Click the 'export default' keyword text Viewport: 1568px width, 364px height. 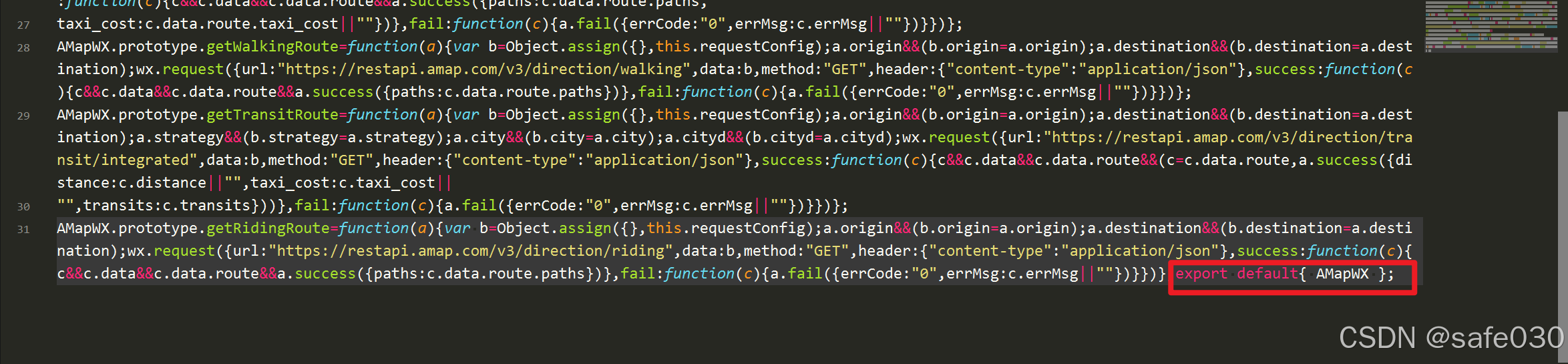tap(1236, 274)
